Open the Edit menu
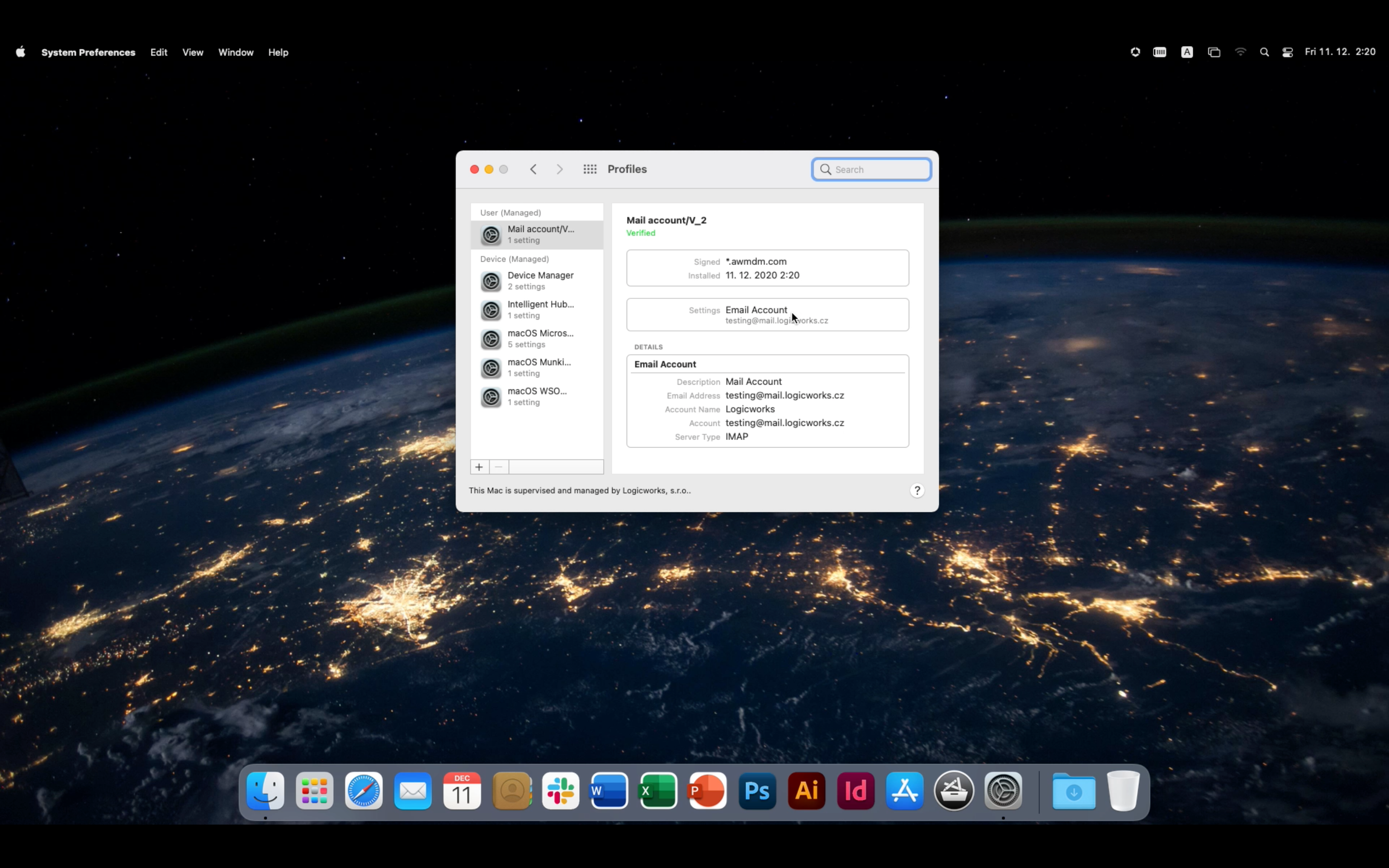This screenshot has height=868, width=1389. (158, 52)
